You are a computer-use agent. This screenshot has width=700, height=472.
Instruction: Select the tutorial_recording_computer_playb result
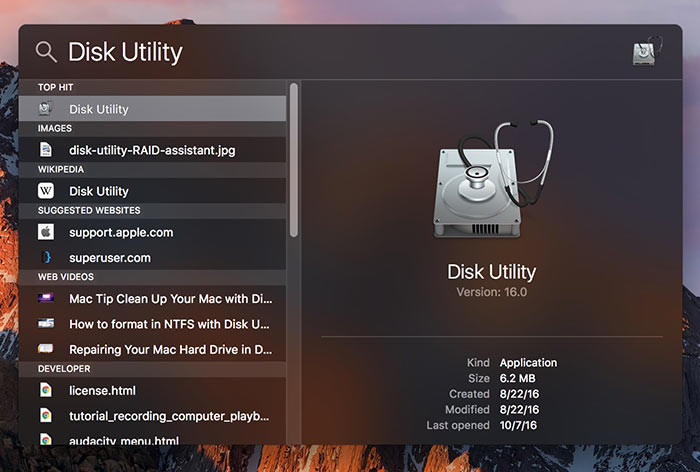[152, 416]
